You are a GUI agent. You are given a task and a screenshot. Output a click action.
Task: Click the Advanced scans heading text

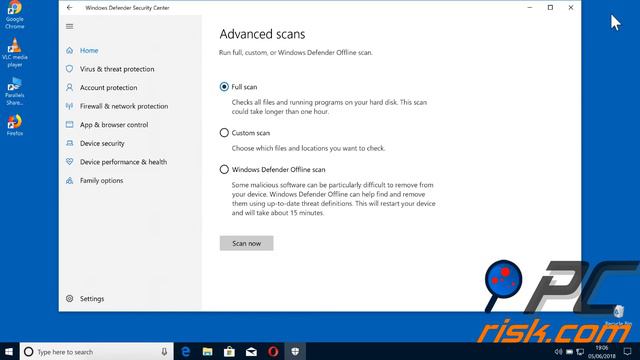coord(262,34)
